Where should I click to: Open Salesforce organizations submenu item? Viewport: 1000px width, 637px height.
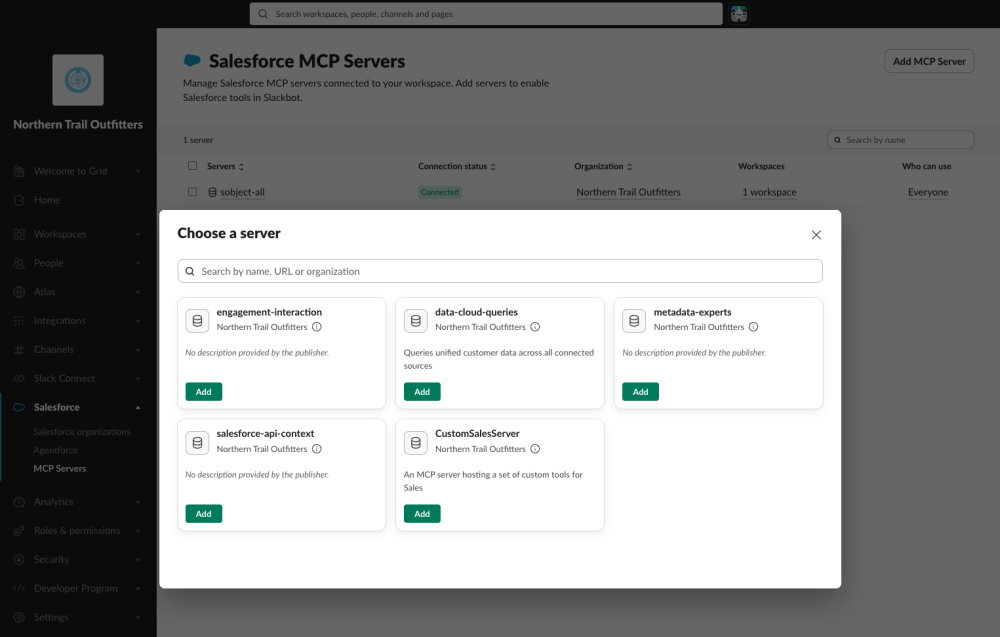(82, 432)
